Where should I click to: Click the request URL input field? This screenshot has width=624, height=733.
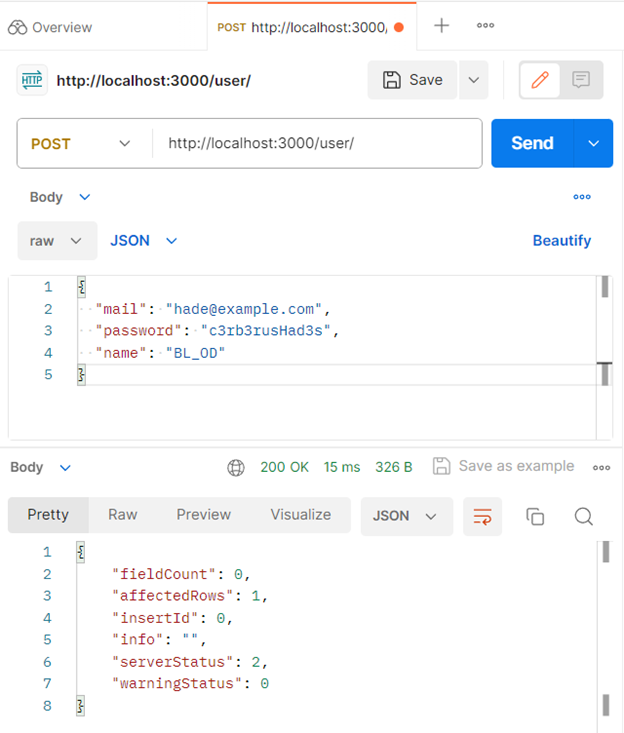tap(315, 143)
